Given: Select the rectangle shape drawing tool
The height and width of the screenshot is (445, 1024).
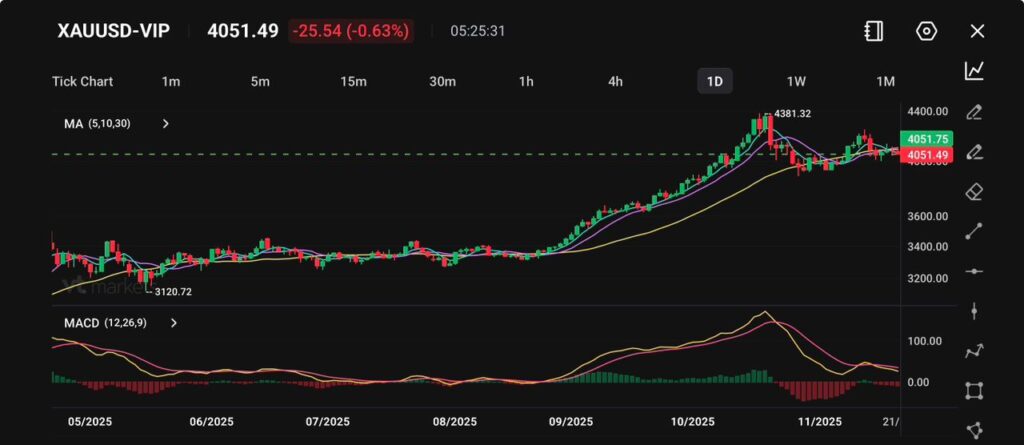Looking at the screenshot, I should (974, 391).
